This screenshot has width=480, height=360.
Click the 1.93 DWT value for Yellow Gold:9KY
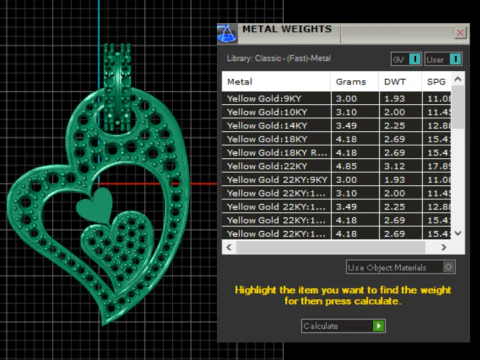pyautogui.click(x=394, y=99)
